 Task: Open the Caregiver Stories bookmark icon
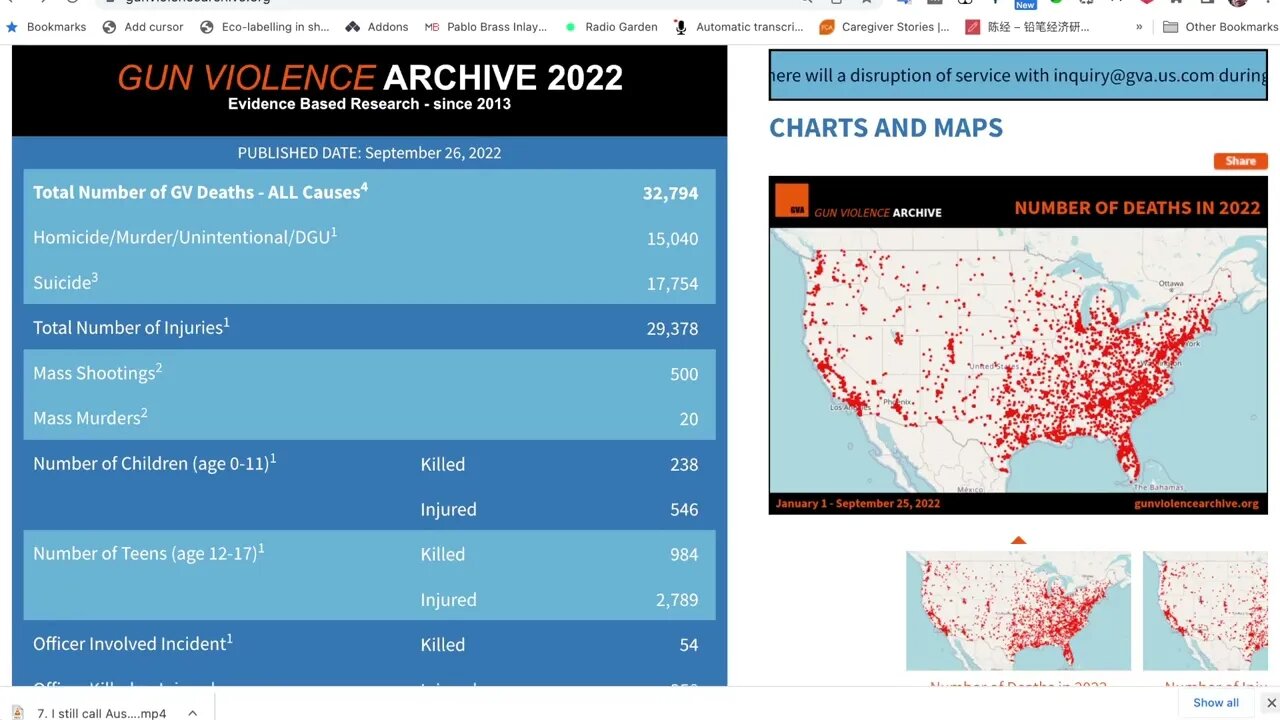tap(827, 27)
